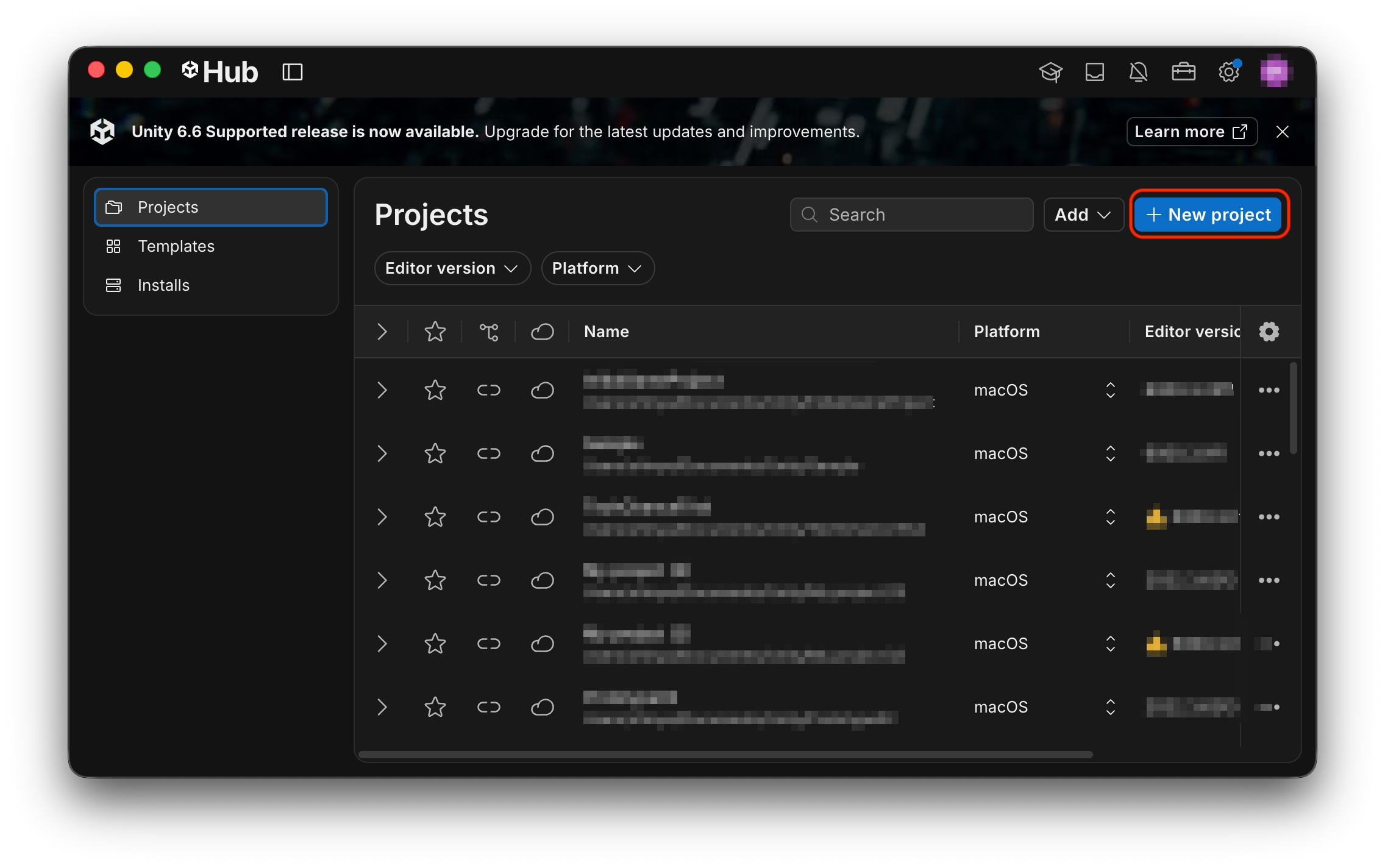Screen dimensions: 1385x868
Task: Open the briefcase icon in the title bar
Action: tap(1183, 72)
